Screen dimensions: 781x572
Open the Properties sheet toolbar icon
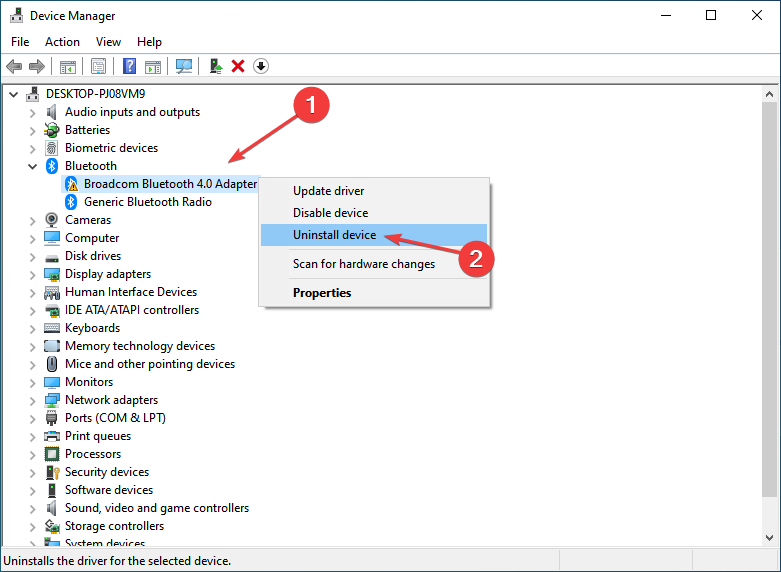(x=98, y=66)
